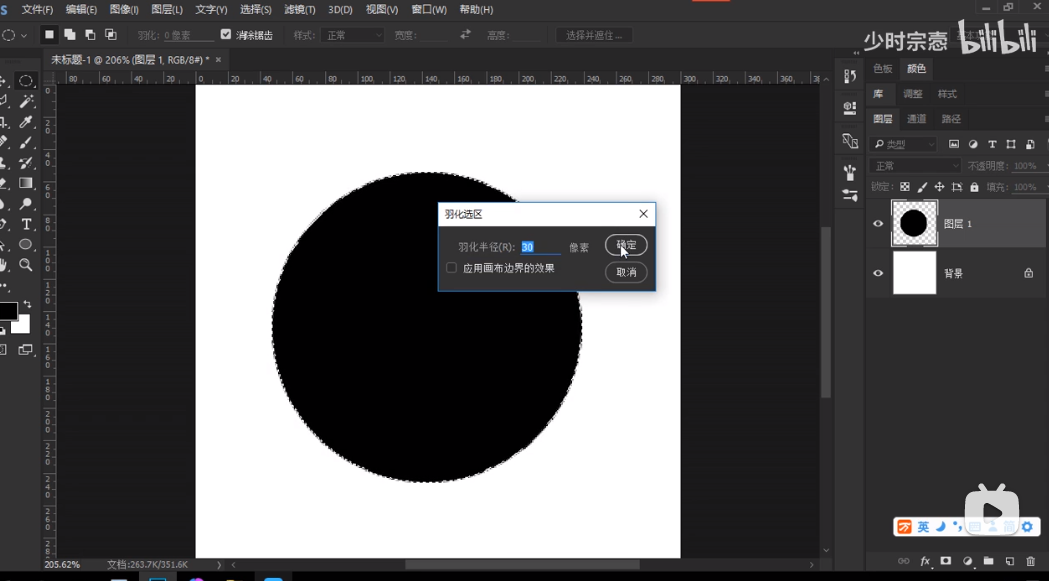This screenshot has height=581, width=1049.
Task: Open the Properties panel icon
Action: point(850,107)
